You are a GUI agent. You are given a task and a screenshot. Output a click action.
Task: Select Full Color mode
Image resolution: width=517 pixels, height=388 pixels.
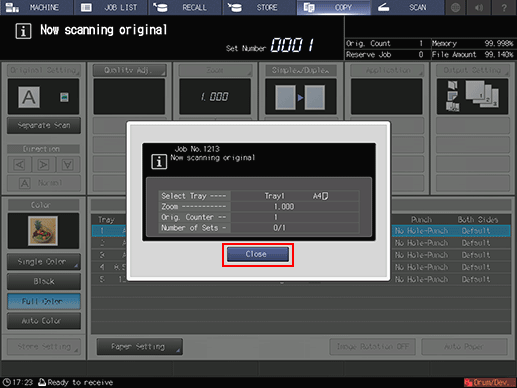44,301
